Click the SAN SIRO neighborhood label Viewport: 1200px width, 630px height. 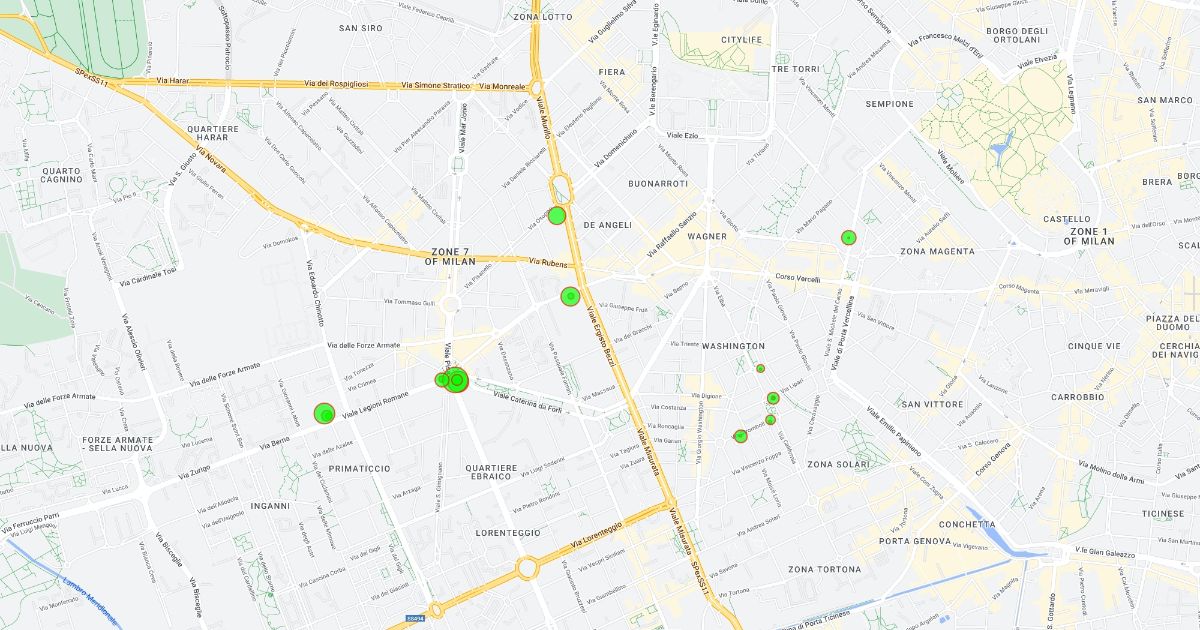pyautogui.click(x=360, y=28)
